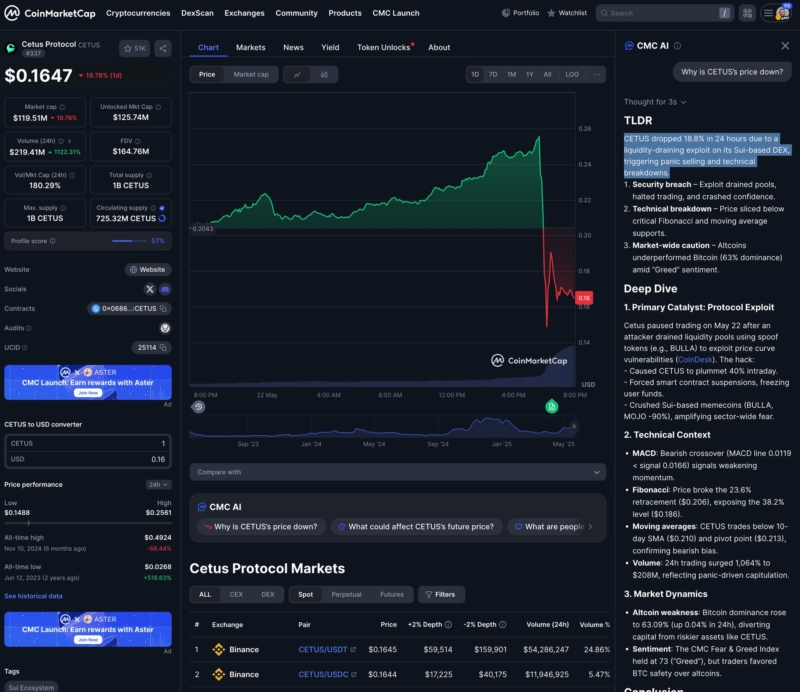Open the 24h price performance dropdown
The height and width of the screenshot is (692, 800).
pyautogui.click(x=158, y=485)
